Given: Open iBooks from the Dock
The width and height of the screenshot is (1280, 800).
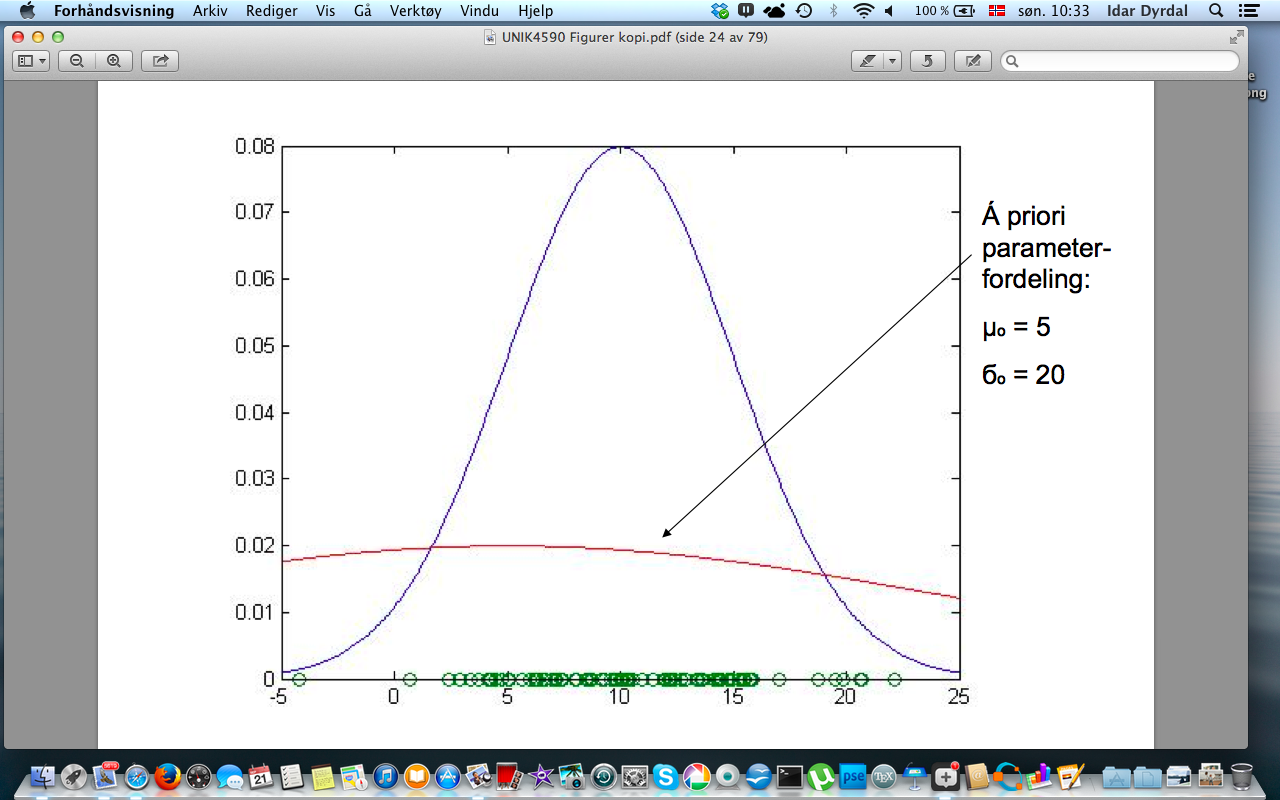Looking at the screenshot, I should 416,776.
